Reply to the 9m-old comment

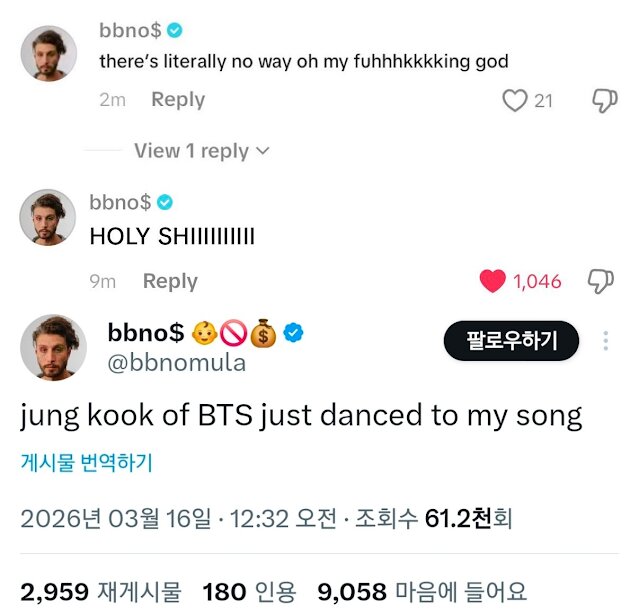[170, 281]
